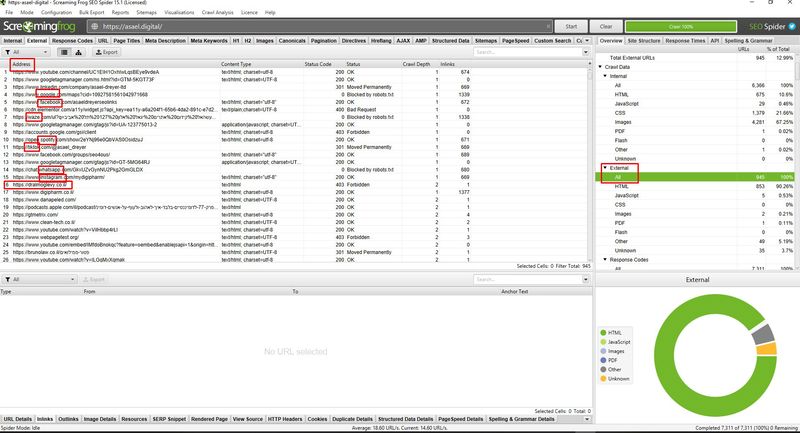The width and height of the screenshot is (800, 433).
Task: Open the upper search box options arrow
Action: pyautogui.click(x=586, y=52)
